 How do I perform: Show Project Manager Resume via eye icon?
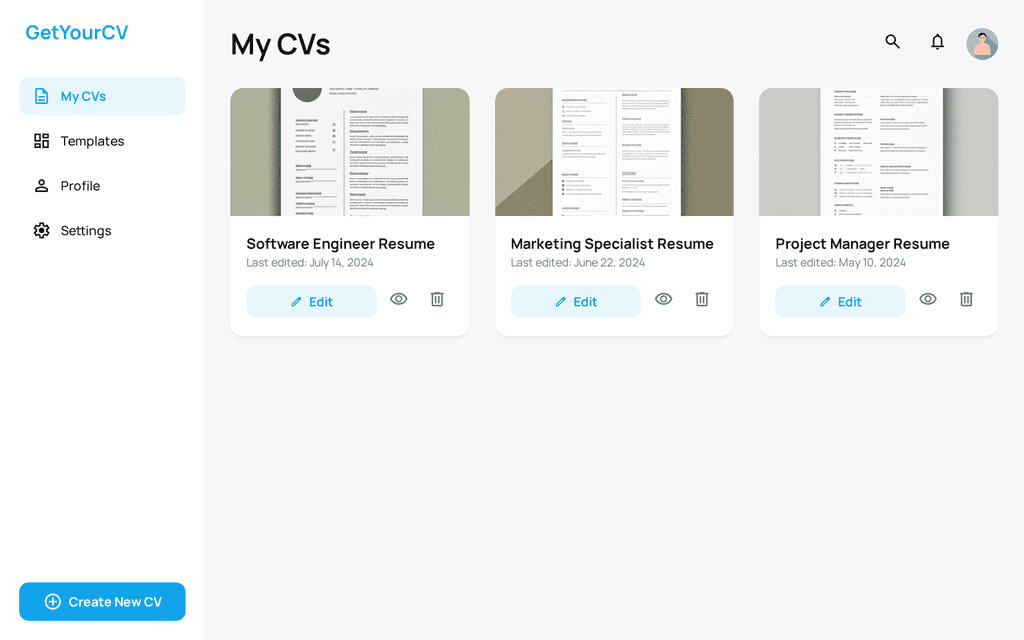pos(928,299)
